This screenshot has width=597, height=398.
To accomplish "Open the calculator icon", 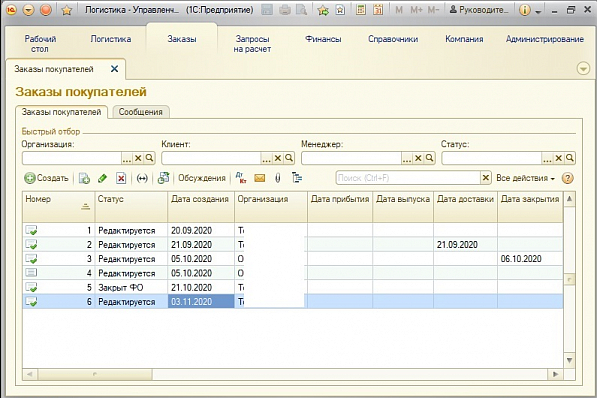I will coord(361,10).
